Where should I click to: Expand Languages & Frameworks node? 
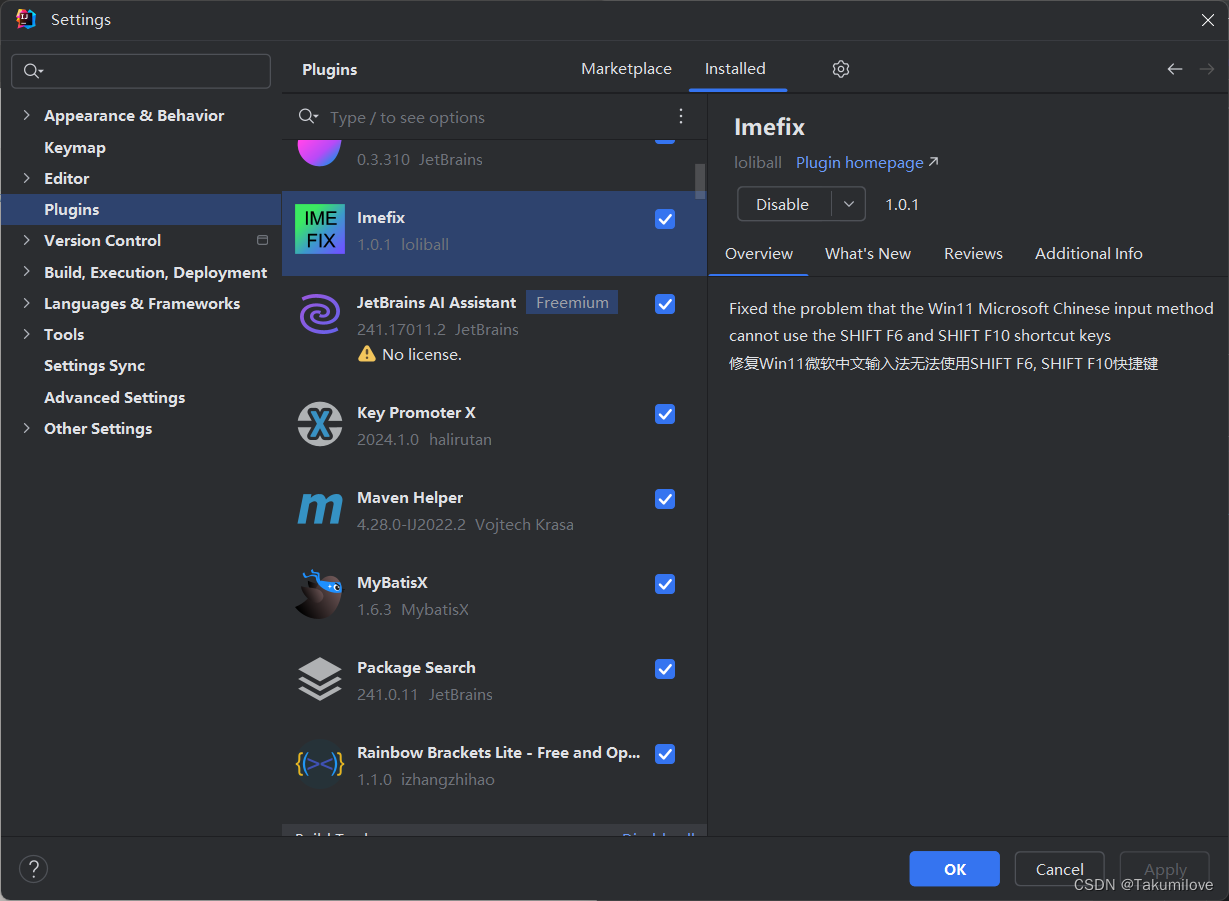[26, 303]
